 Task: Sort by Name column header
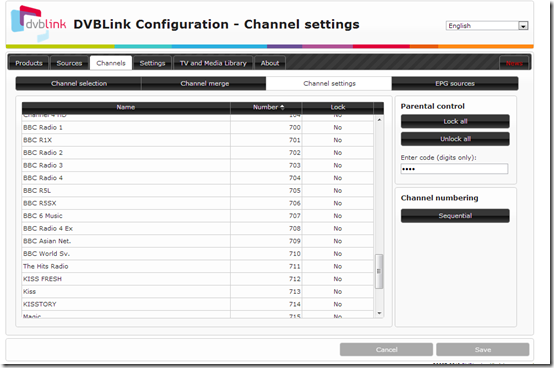(126, 107)
